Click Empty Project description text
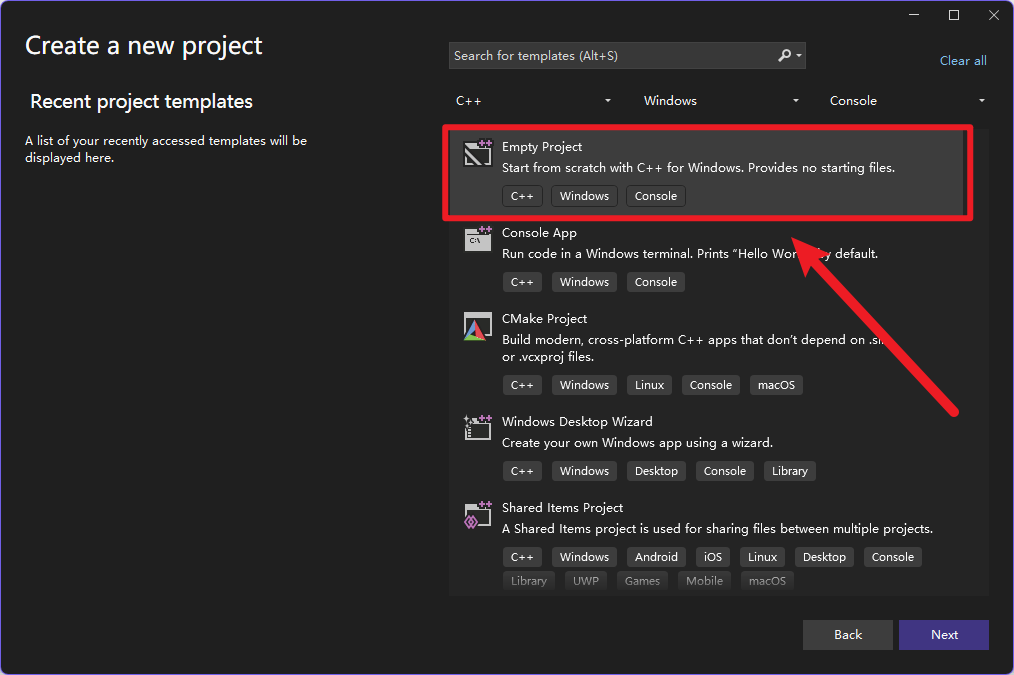The image size is (1014, 675). tap(698, 167)
